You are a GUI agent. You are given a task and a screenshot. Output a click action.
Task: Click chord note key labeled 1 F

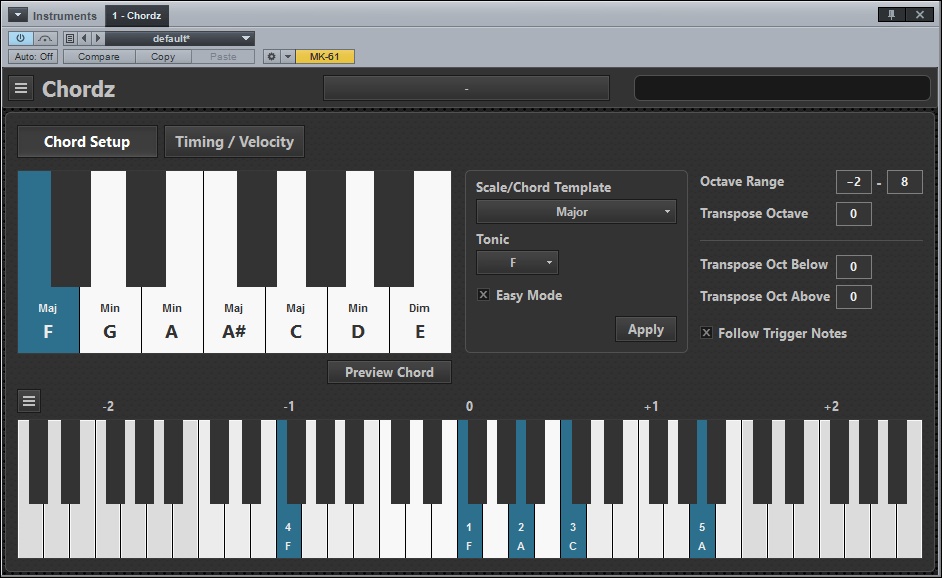(x=469, y=532)
